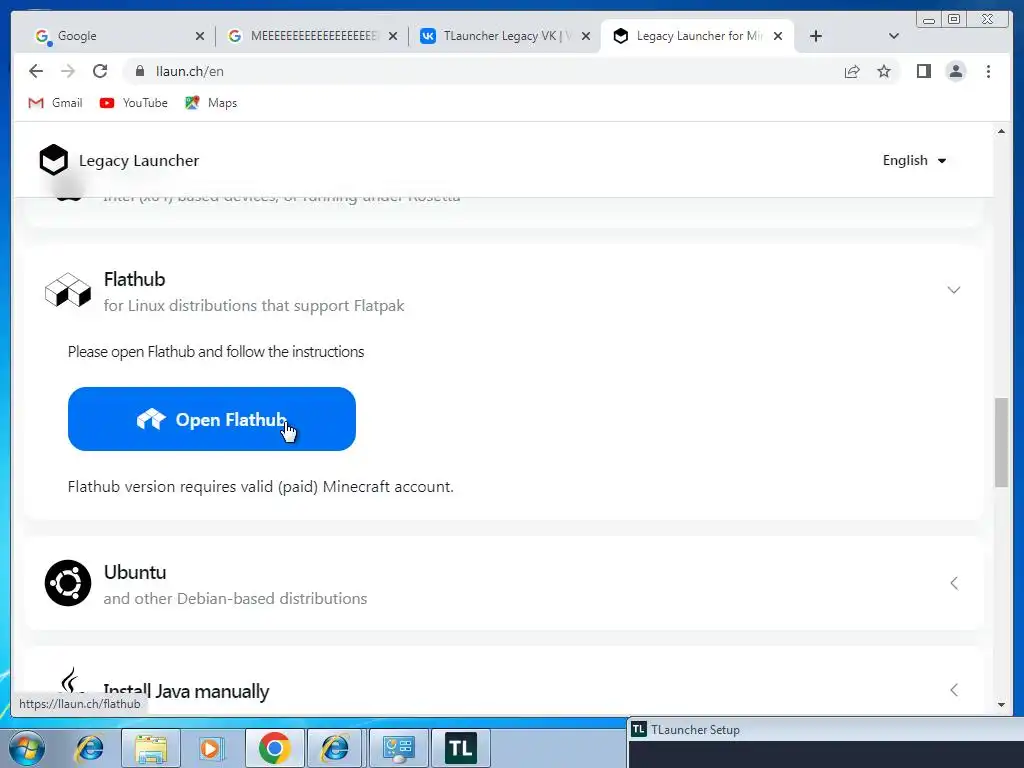The width and height of the screenshot is (1024, 768).
Task: Click the Java coffee cup icon
Action: pos(71,680)
